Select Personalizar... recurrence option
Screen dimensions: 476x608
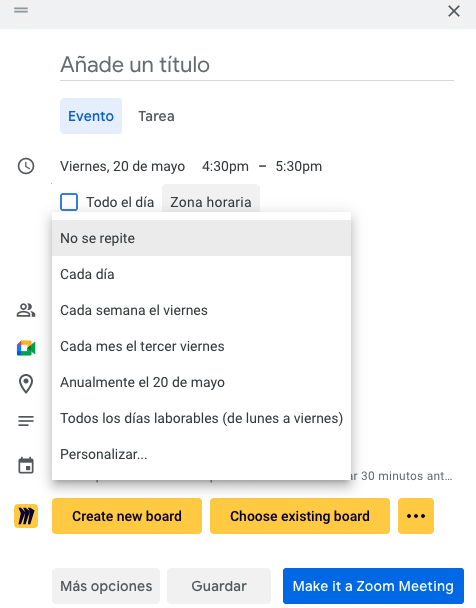click(202, 454)
